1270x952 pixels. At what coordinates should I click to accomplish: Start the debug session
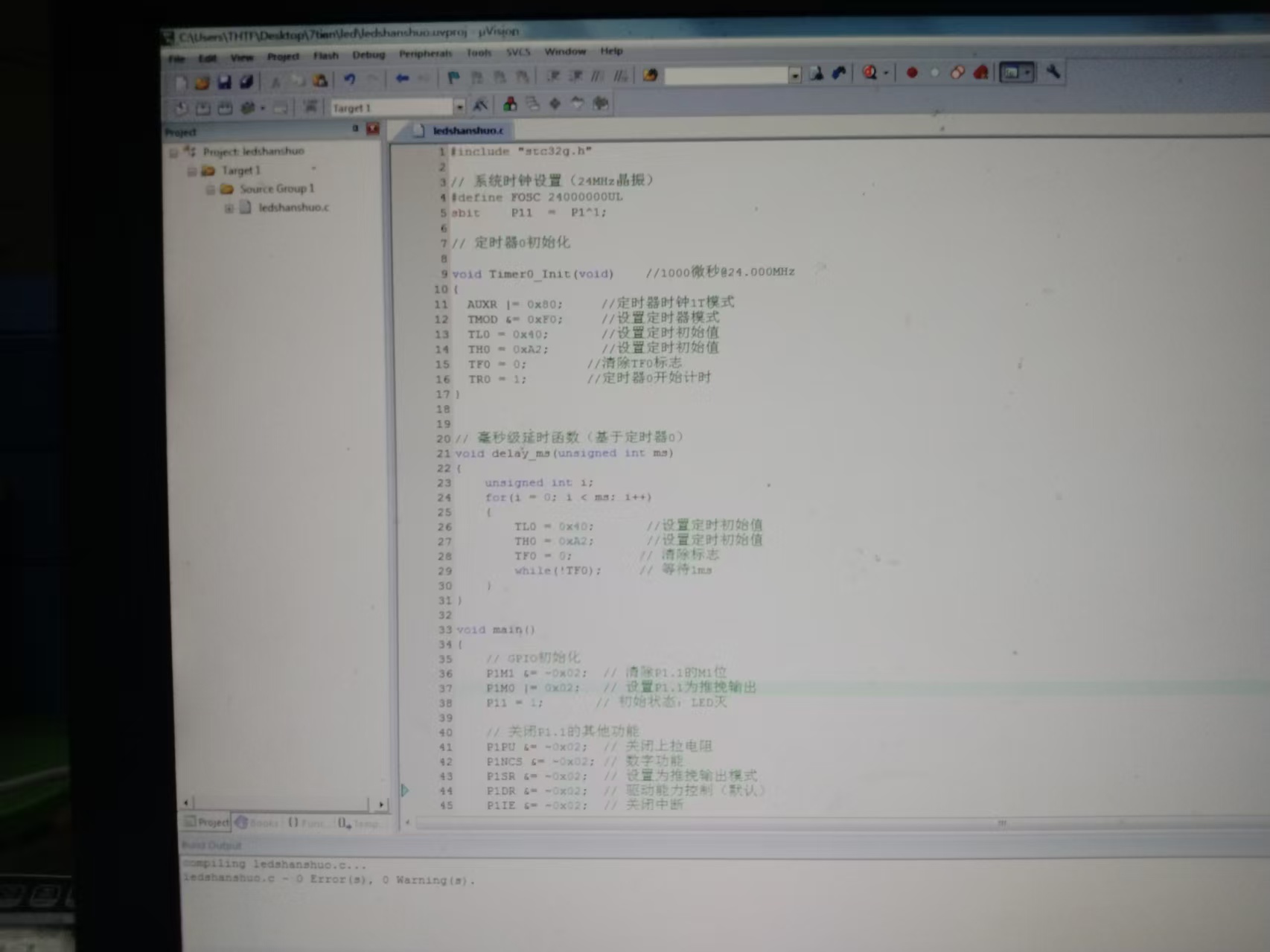pyautogui.click(x=869, y=72)
